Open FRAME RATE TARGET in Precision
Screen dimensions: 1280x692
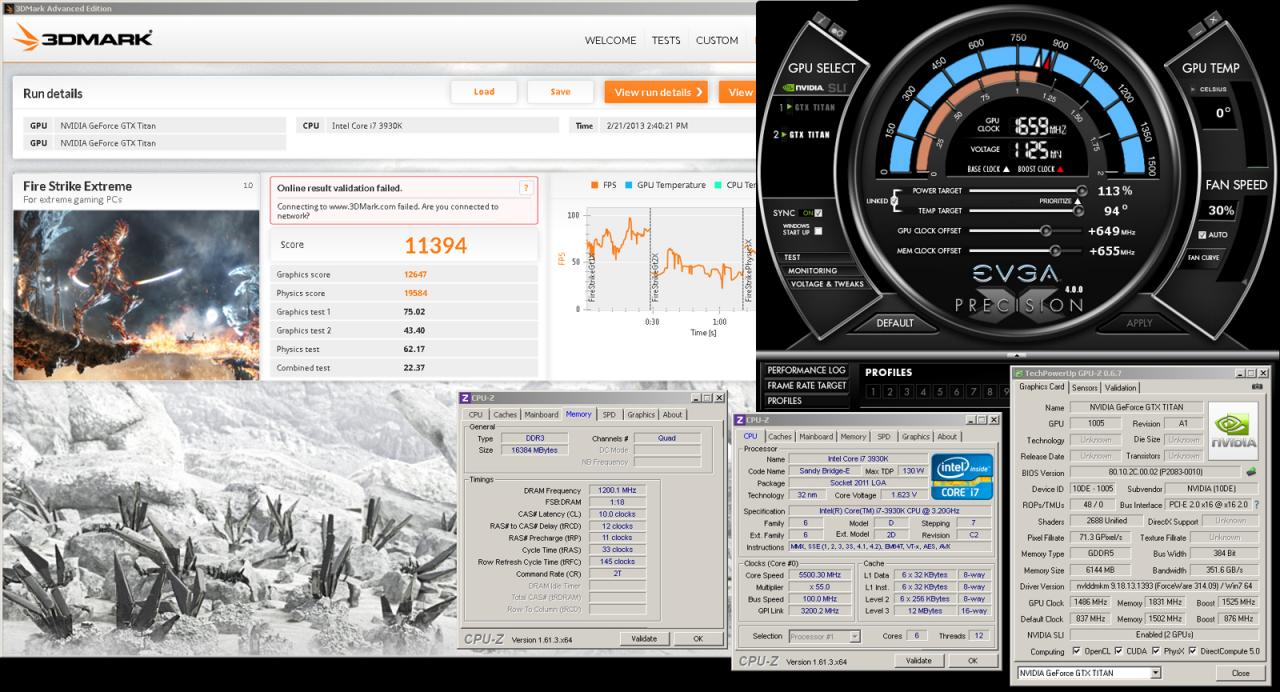[x=806, y=385]
